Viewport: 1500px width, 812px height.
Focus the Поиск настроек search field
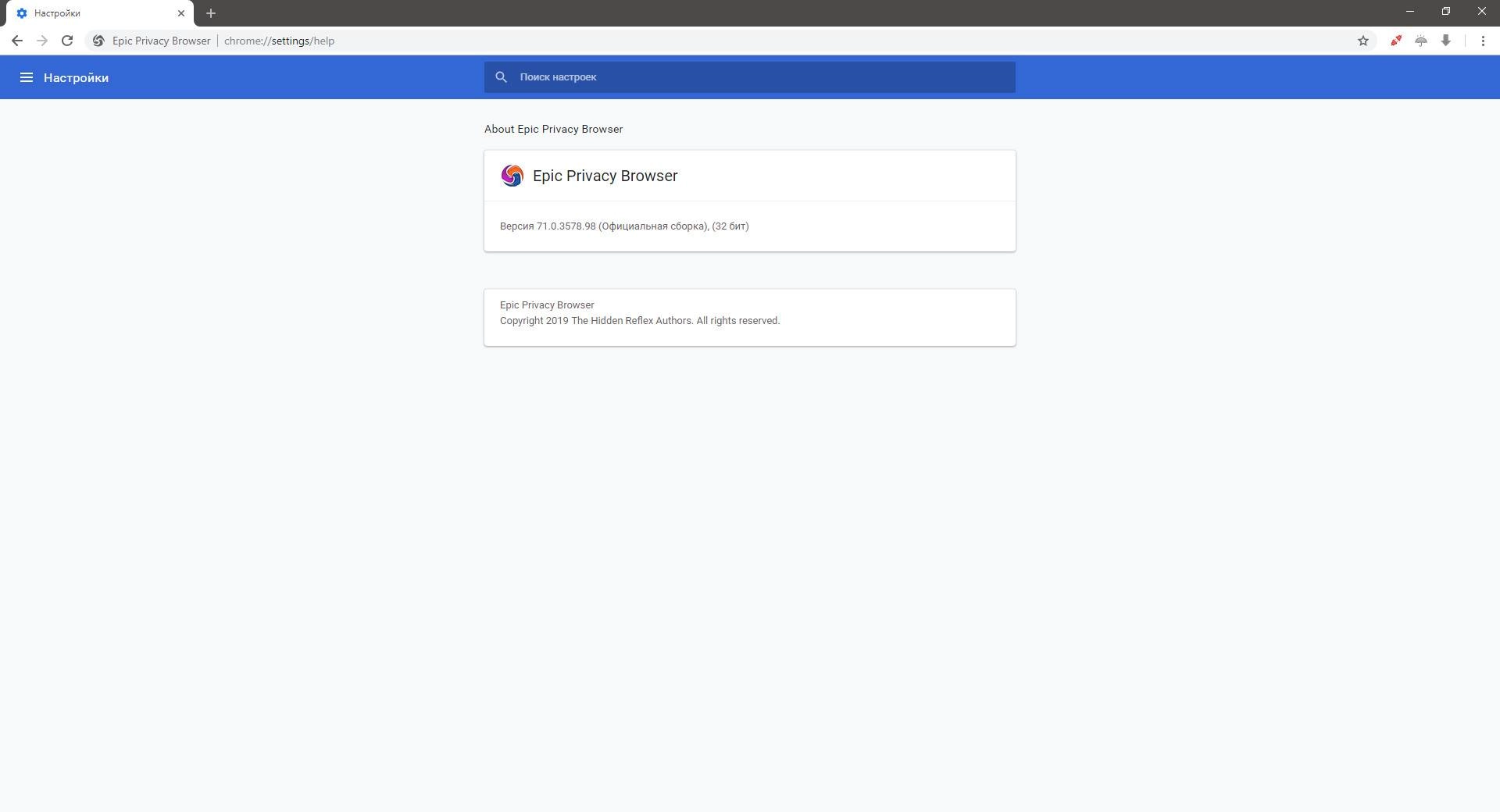[x=750, y=77]
